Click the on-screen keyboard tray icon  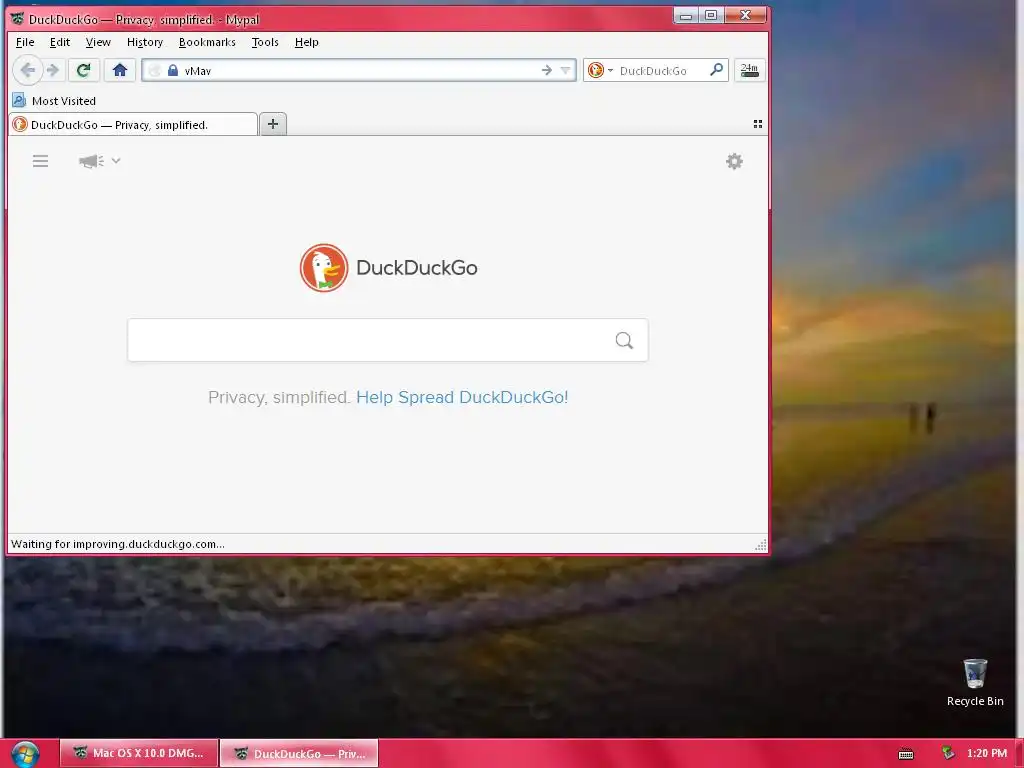(906, 754)
